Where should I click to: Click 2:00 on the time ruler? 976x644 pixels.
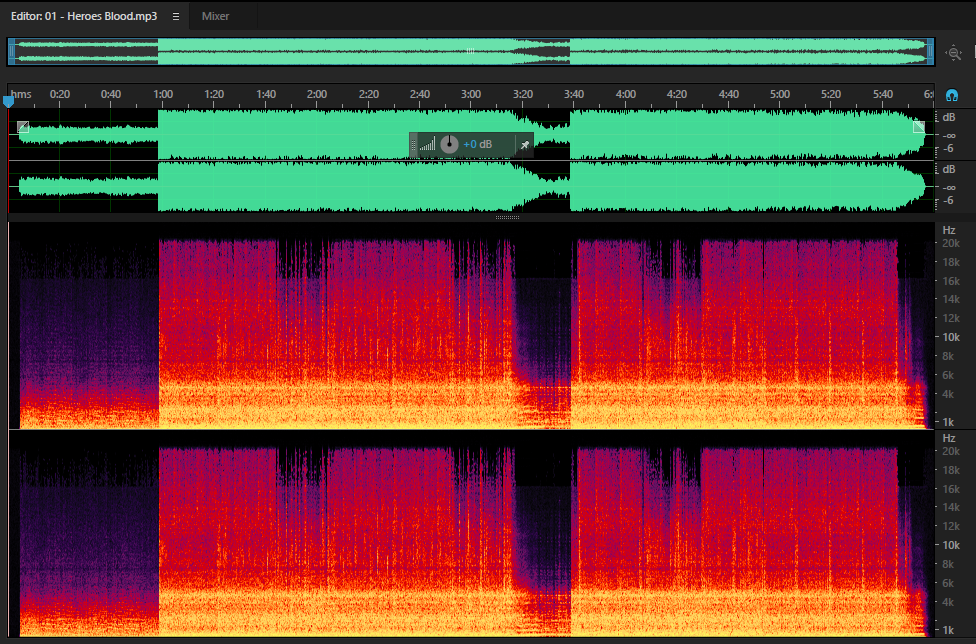tap(317, 94)
